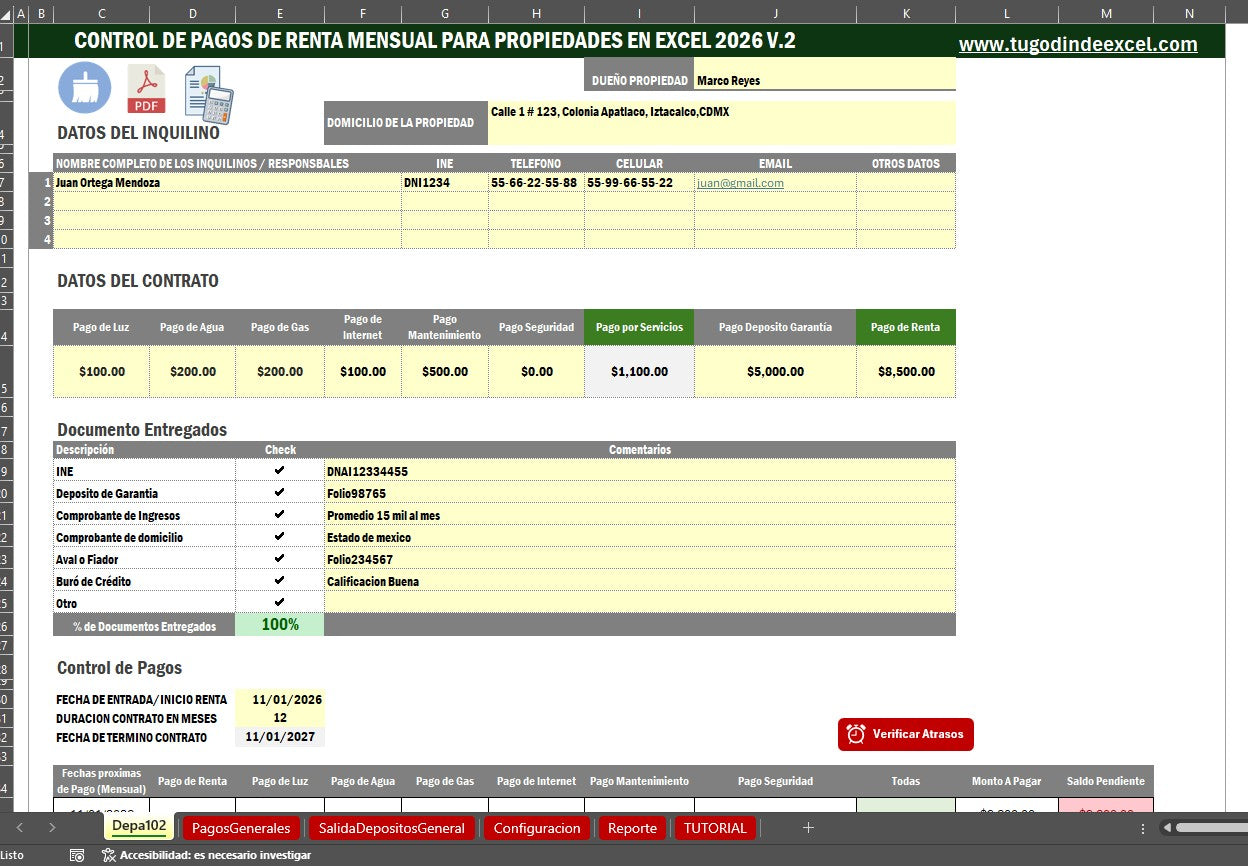Toggle the Buró de Crédito check mark
1248x866 pixels.
281,581
